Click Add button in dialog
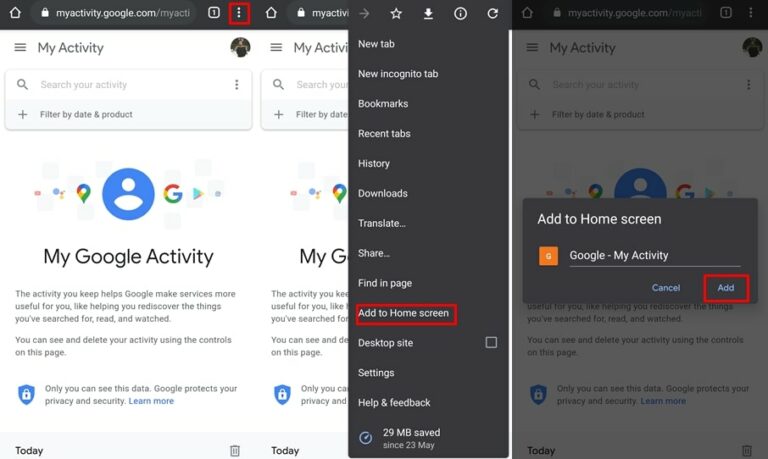The image size is (768, 459). (726, 288)
